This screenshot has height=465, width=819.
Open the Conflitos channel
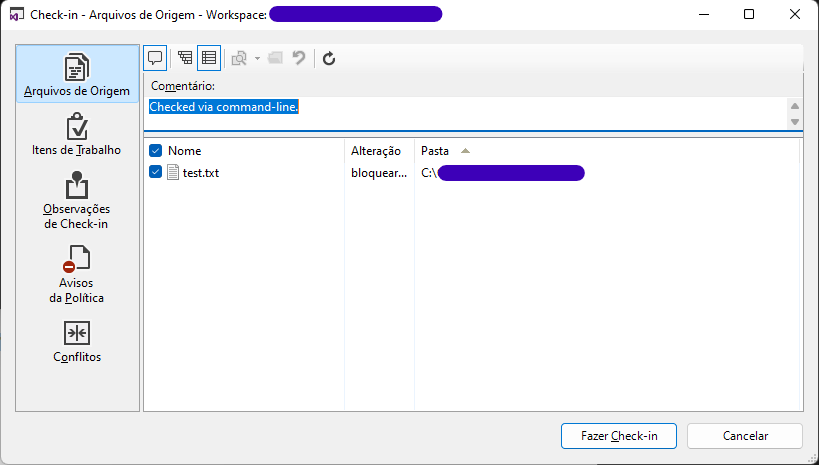77,342
